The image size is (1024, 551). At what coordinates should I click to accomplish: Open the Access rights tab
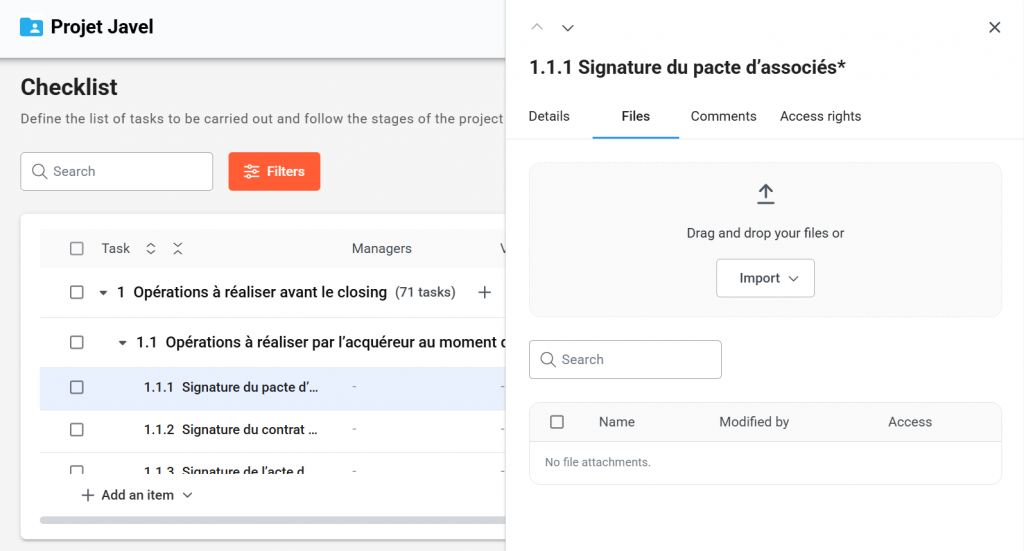pyautogui.click(x=820, y=116)
